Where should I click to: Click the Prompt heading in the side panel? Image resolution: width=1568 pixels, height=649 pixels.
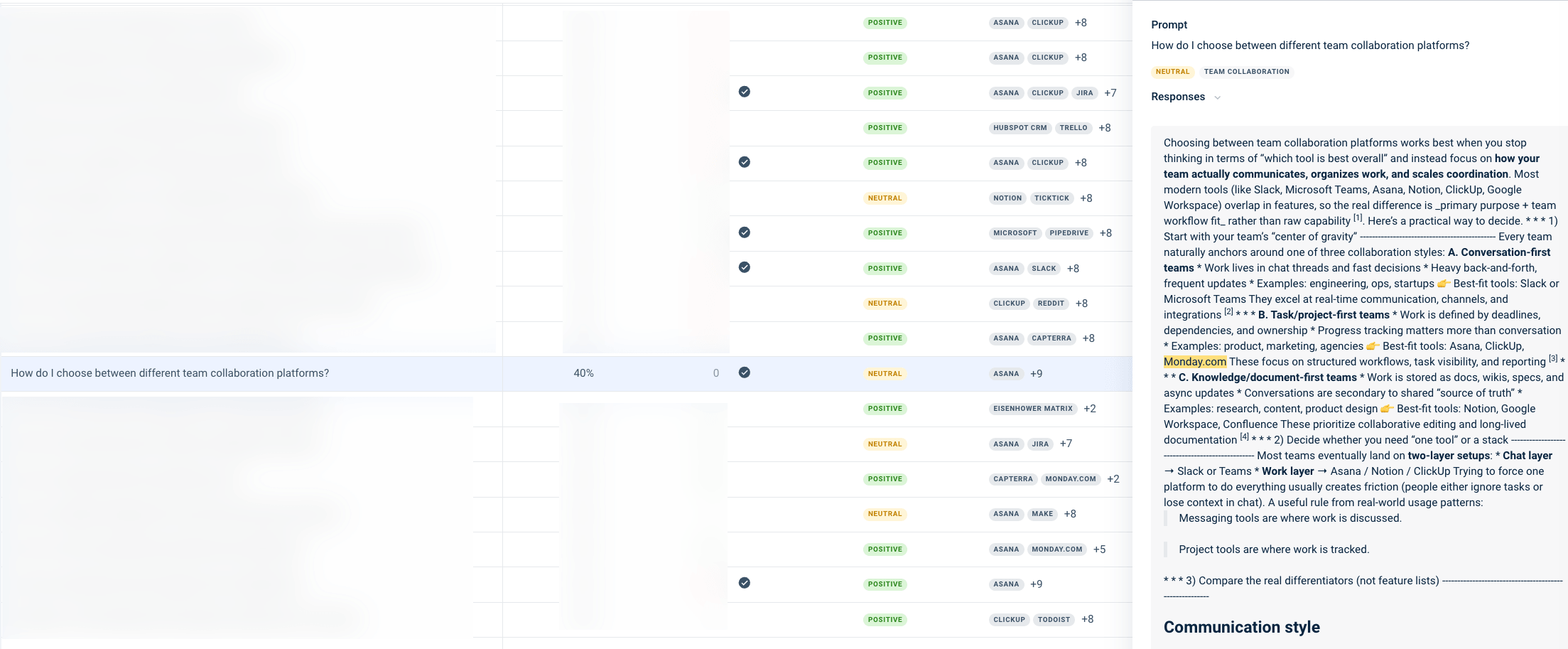[x=1169, y=25]
